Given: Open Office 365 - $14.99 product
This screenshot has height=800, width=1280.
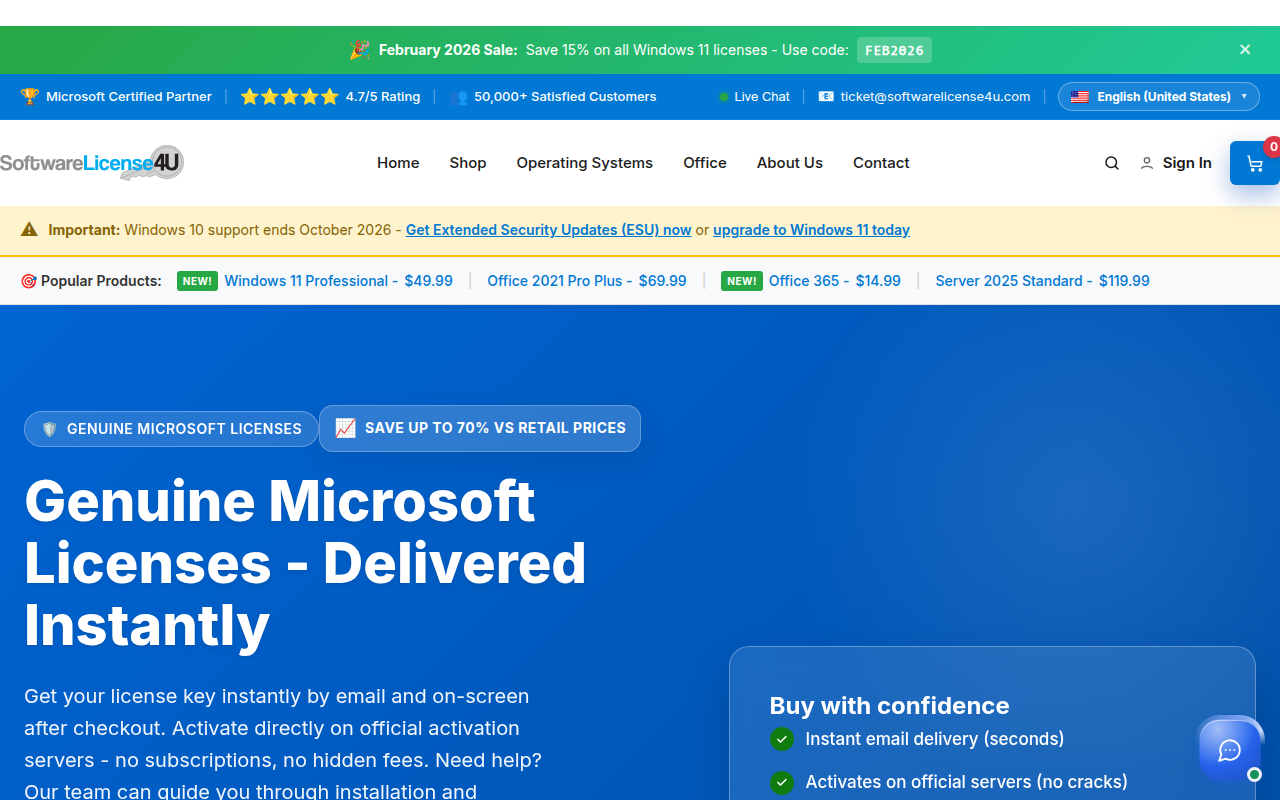Looking at the screenshot, I should pos(835,281).
